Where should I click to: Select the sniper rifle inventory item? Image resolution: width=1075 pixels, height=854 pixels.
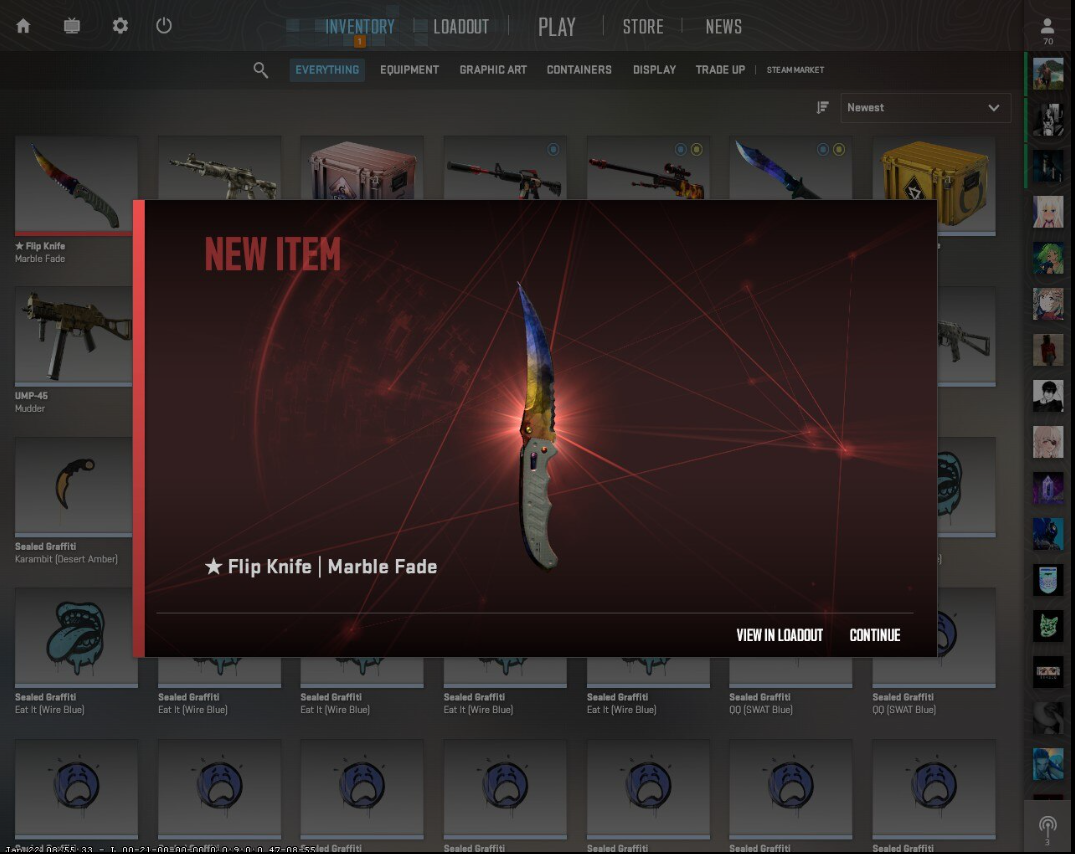click(x=648, y=169)
